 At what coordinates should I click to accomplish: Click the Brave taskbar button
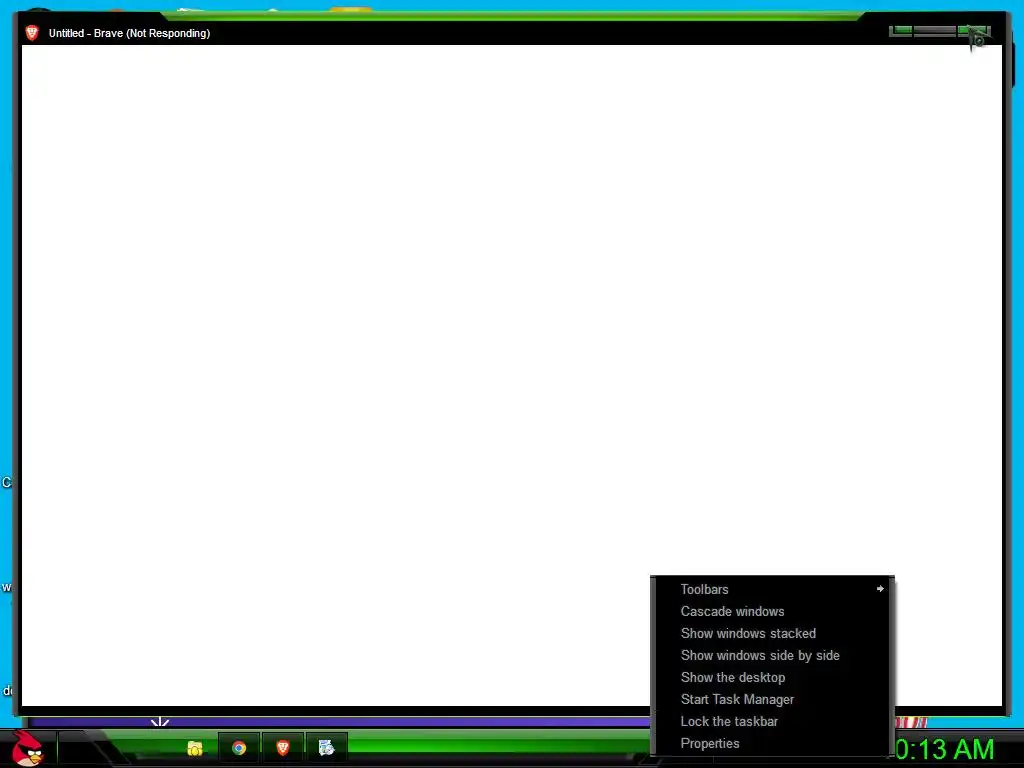[x=282, y=748]
